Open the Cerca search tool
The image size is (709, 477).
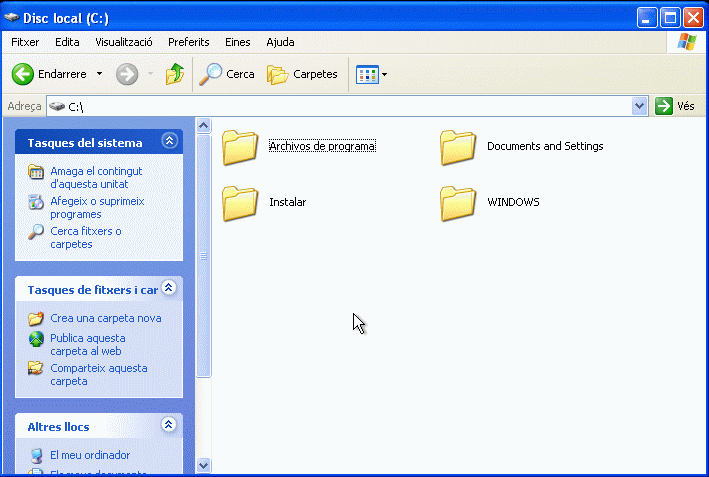[227, 74]
